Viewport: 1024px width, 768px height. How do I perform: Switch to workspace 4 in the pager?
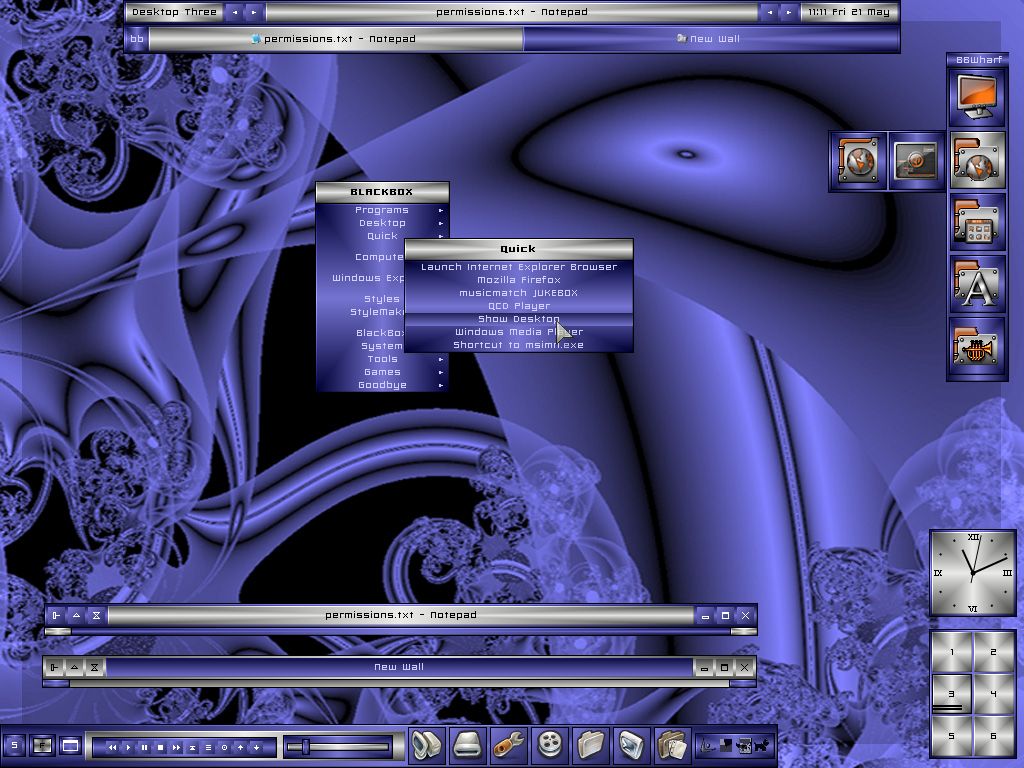[993, 694]
